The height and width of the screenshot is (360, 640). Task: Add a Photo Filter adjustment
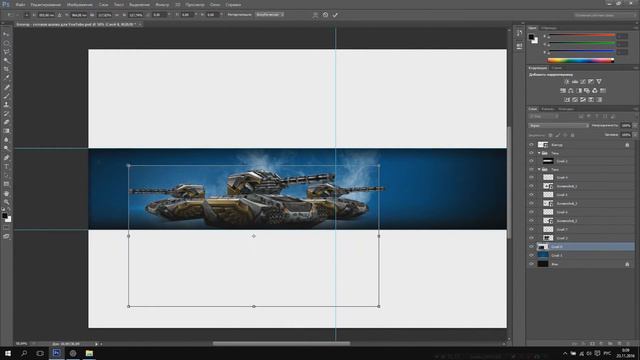(587, 91)
